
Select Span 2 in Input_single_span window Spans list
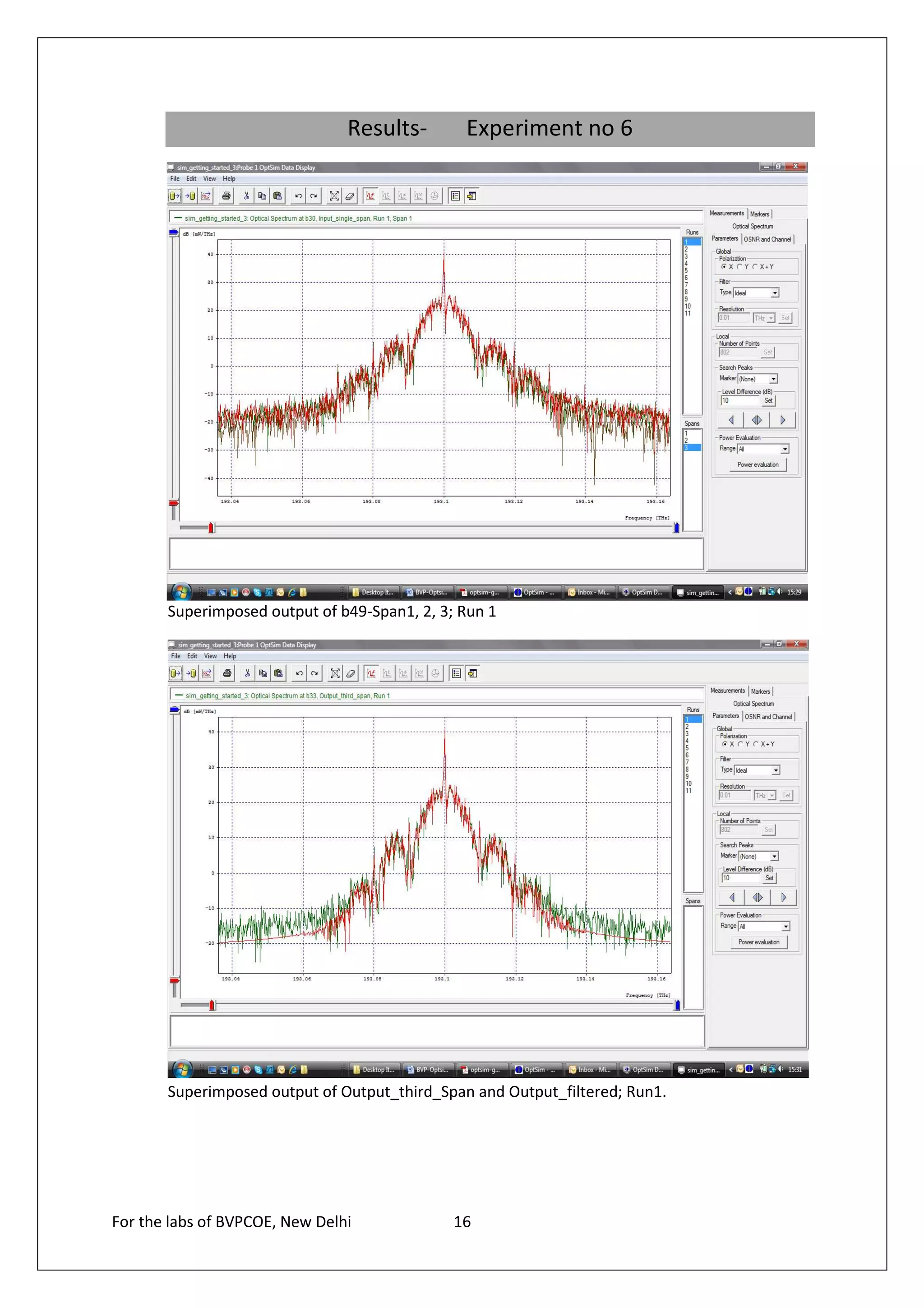click(692, 441)
